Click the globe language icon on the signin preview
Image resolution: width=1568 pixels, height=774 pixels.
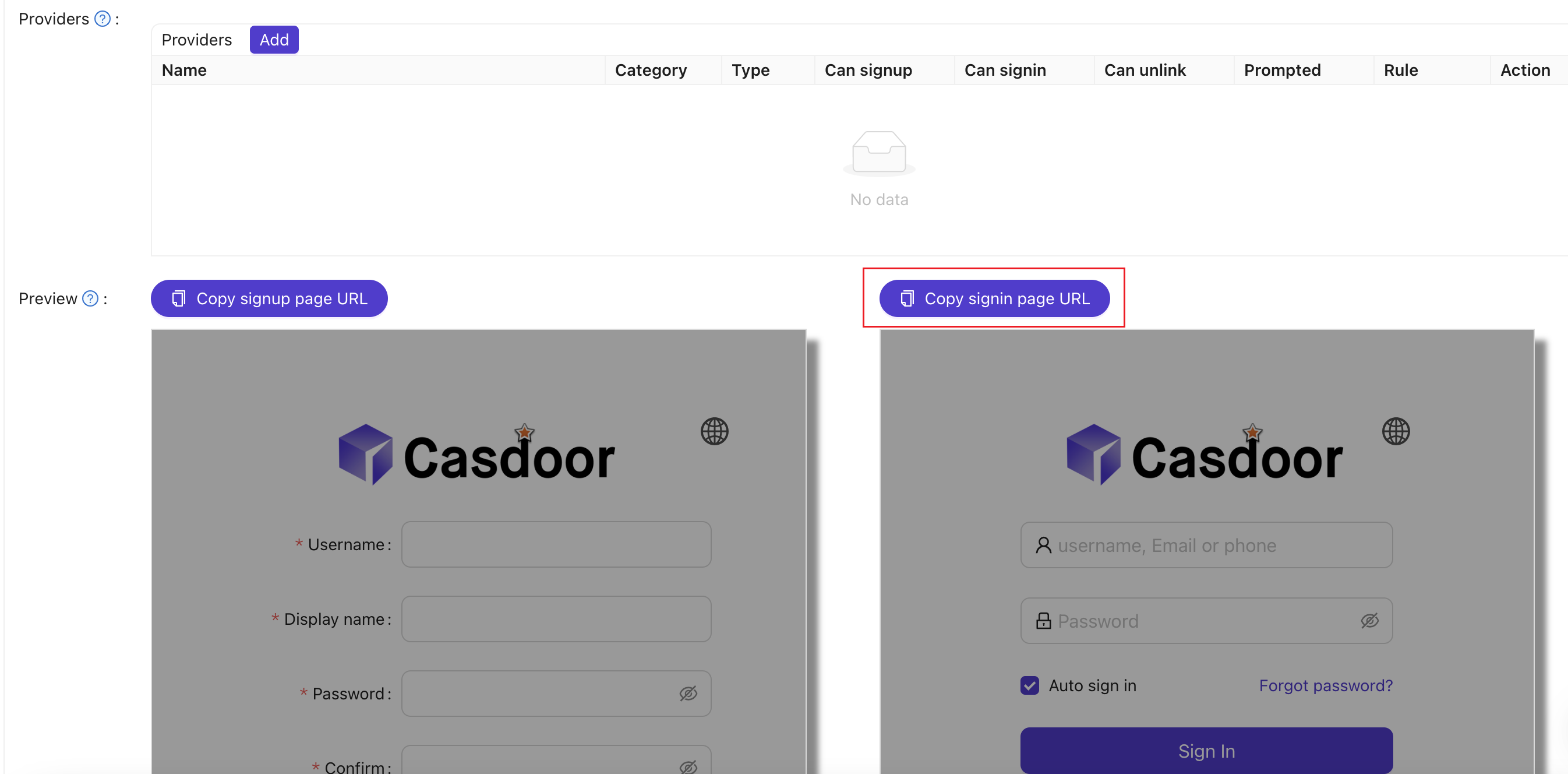coord(1396,431)
